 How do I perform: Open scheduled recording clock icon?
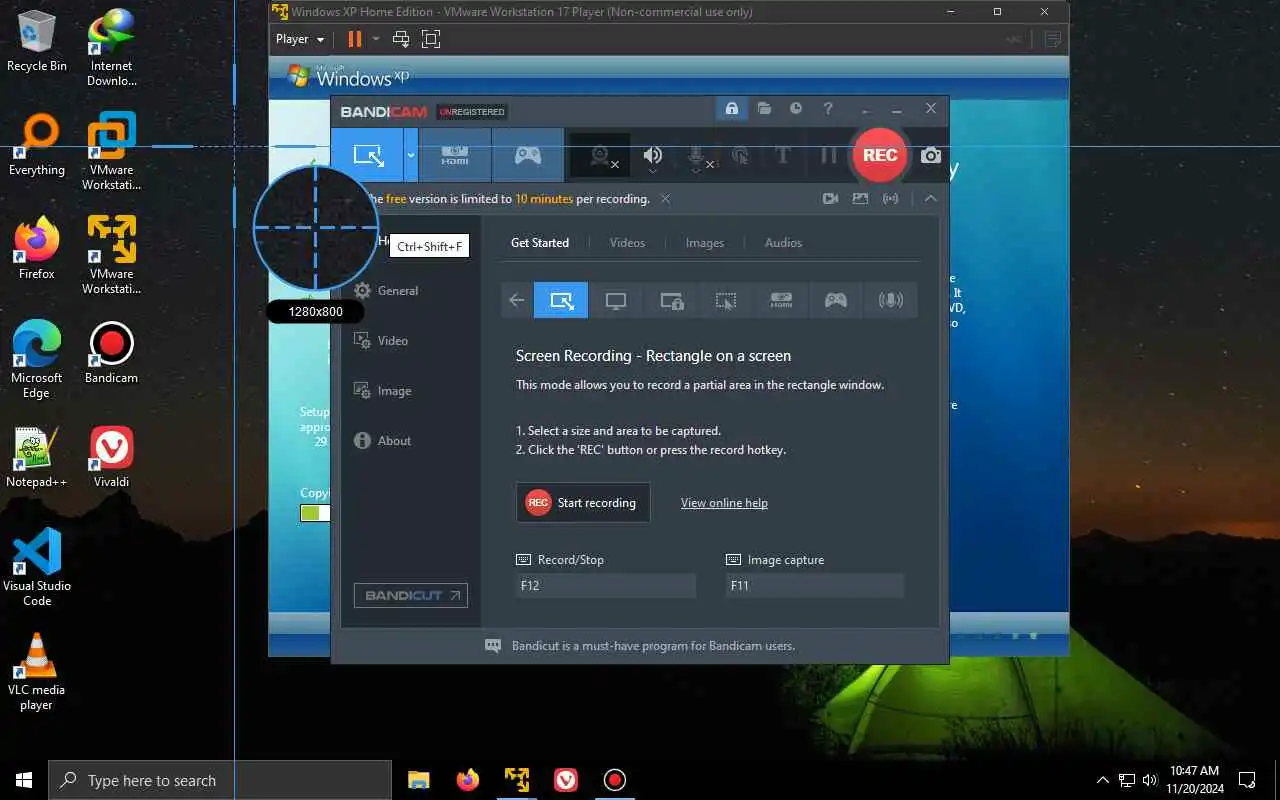[x=796, y=109]
